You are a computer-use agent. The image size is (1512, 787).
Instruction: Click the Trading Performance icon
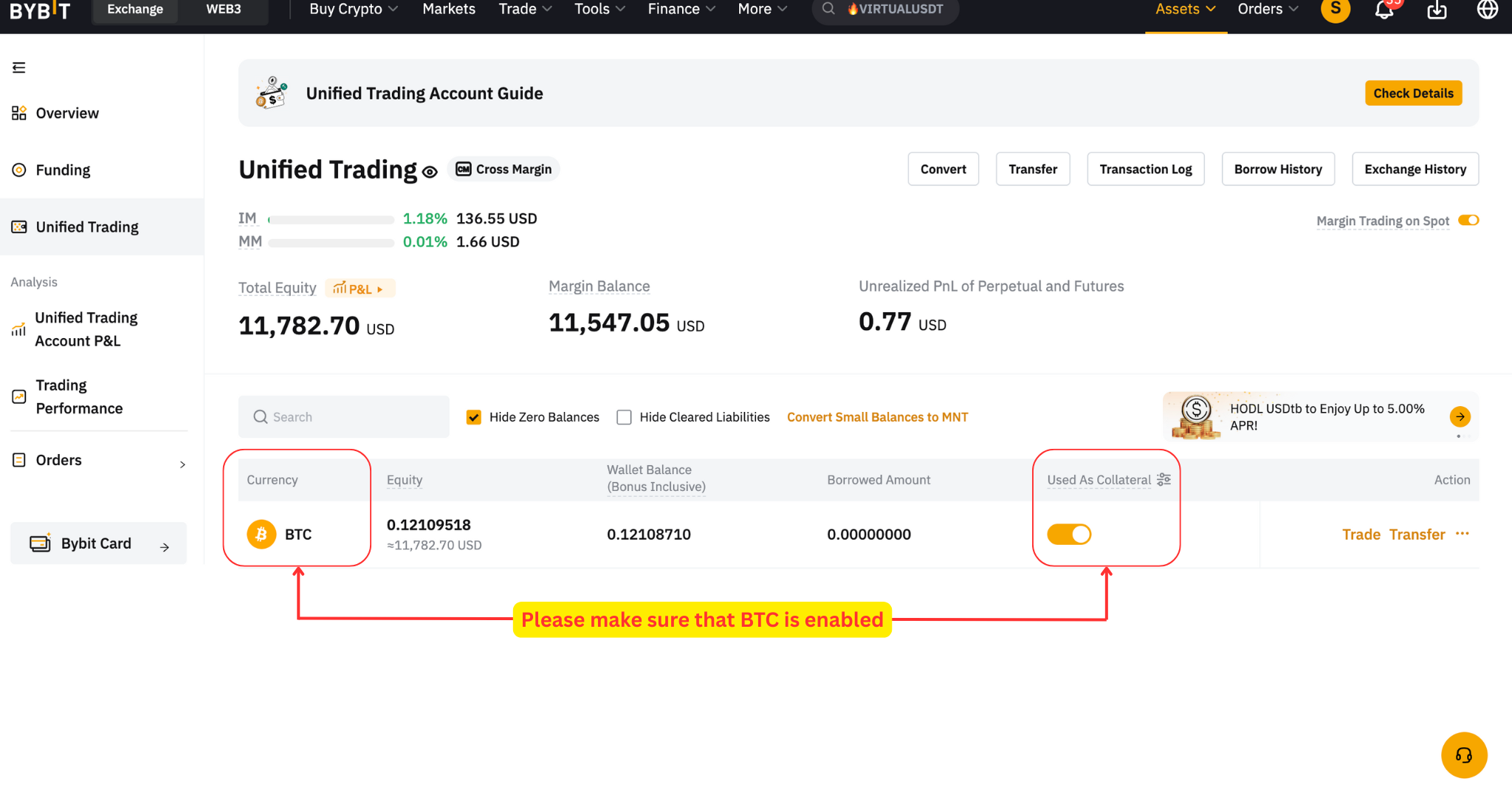(19, 396)
